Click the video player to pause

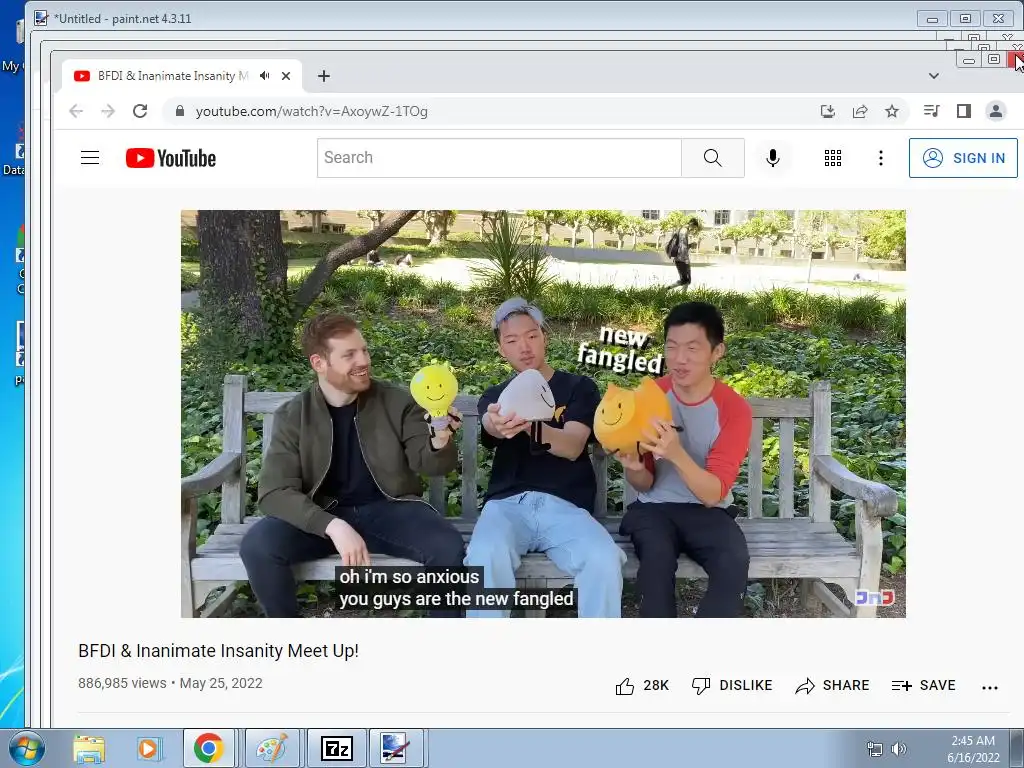543,413
